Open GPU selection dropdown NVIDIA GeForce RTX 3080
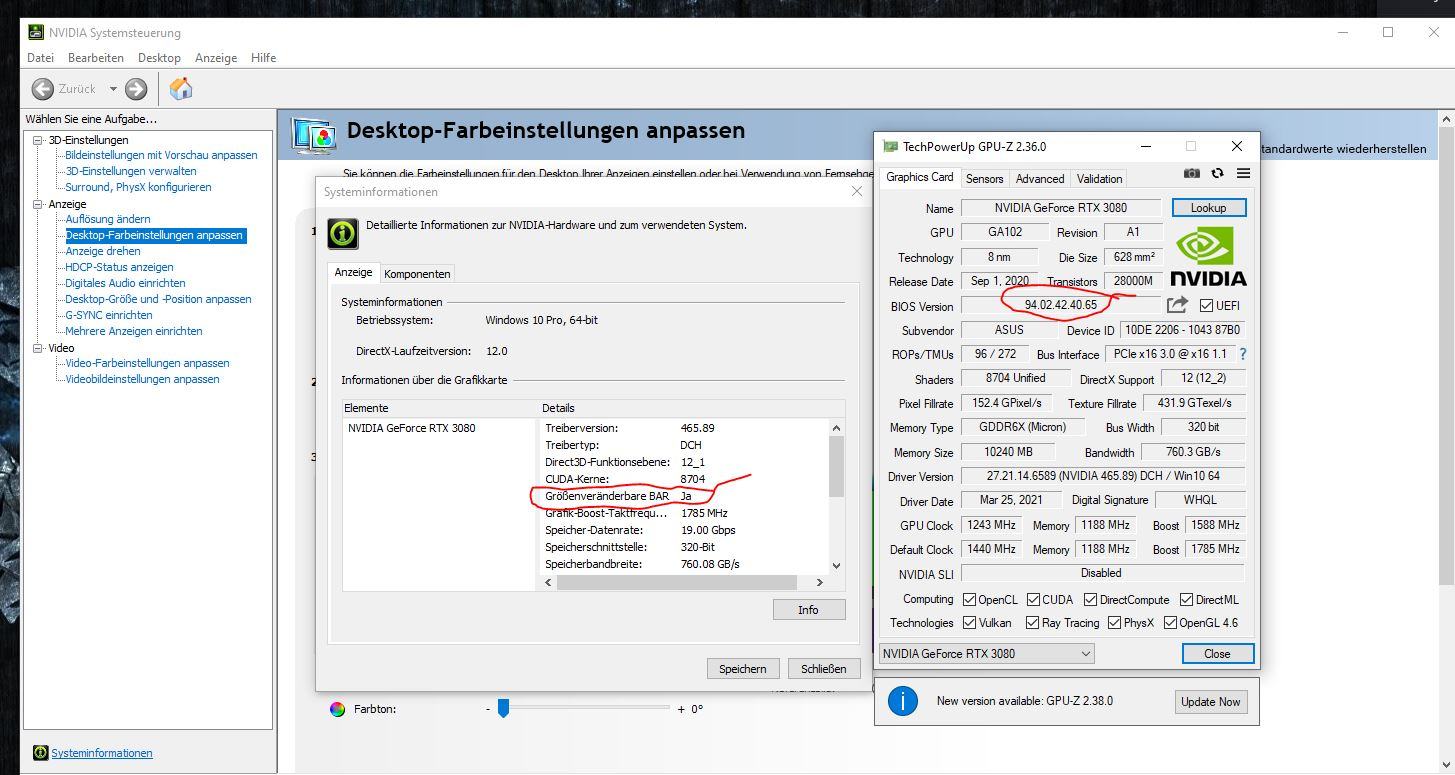 pos(986,654)
